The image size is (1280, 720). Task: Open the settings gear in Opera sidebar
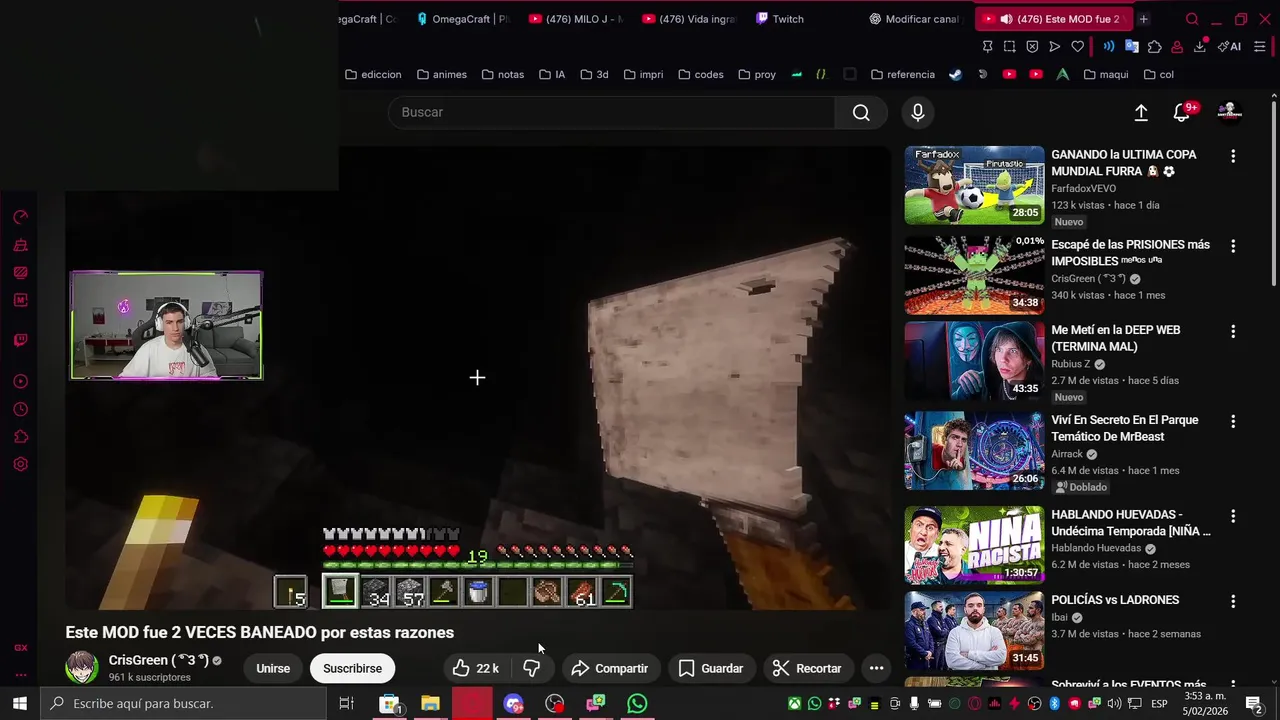click(20, 464)
